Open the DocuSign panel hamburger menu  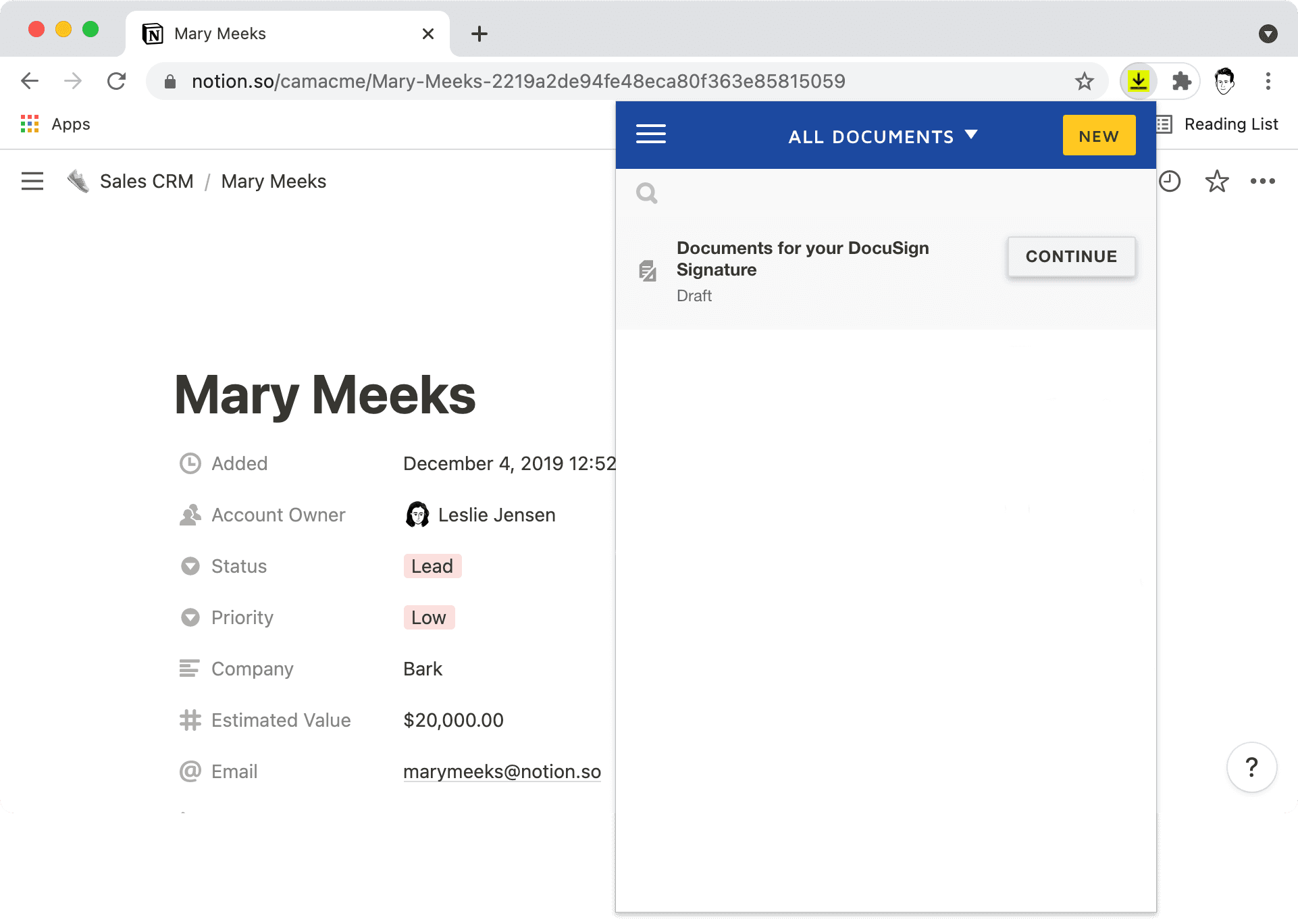(x=650, y=134)
